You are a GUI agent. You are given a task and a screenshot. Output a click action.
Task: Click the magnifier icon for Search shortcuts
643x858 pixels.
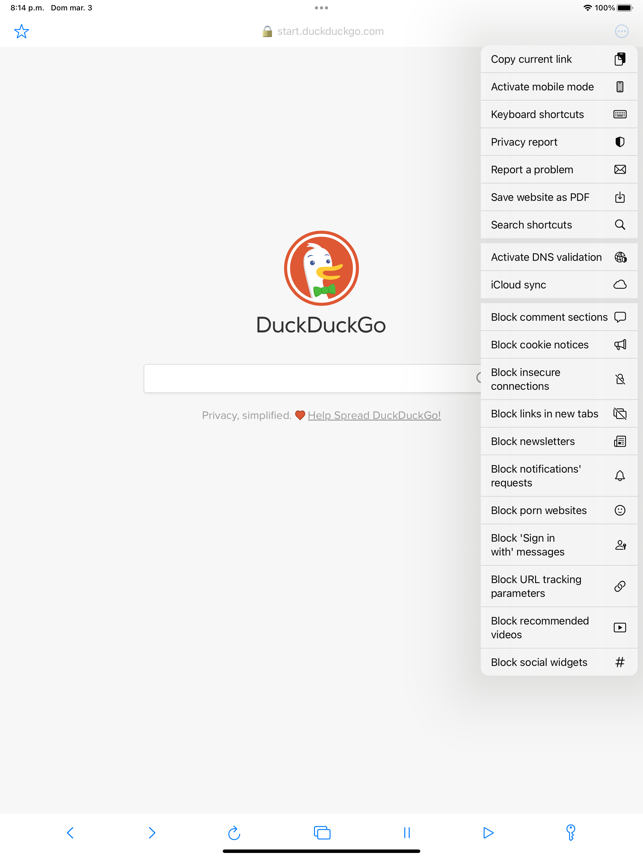619,224
